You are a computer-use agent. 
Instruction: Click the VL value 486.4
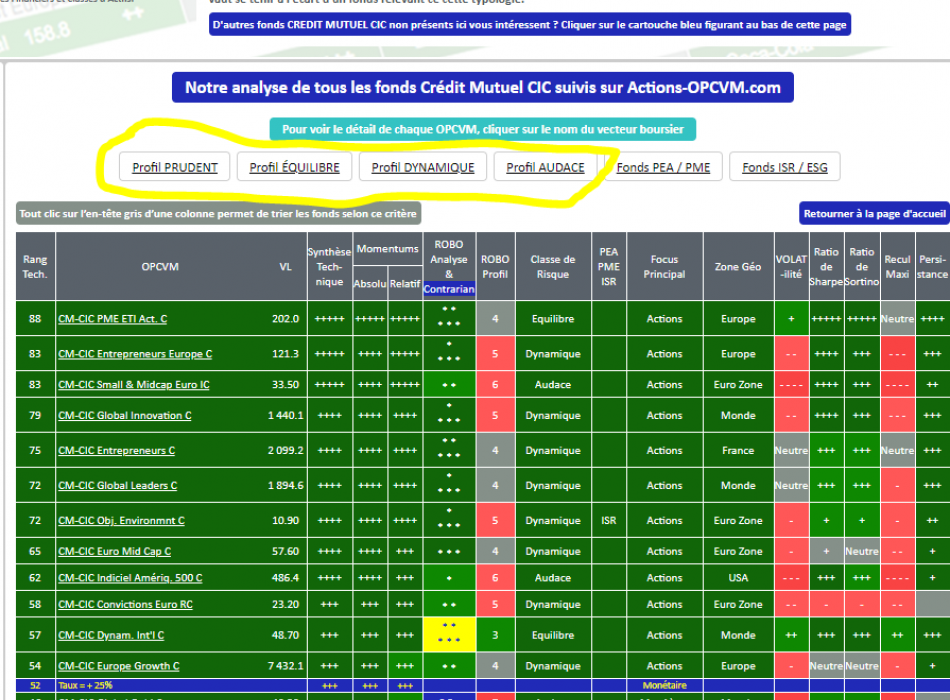285,578
